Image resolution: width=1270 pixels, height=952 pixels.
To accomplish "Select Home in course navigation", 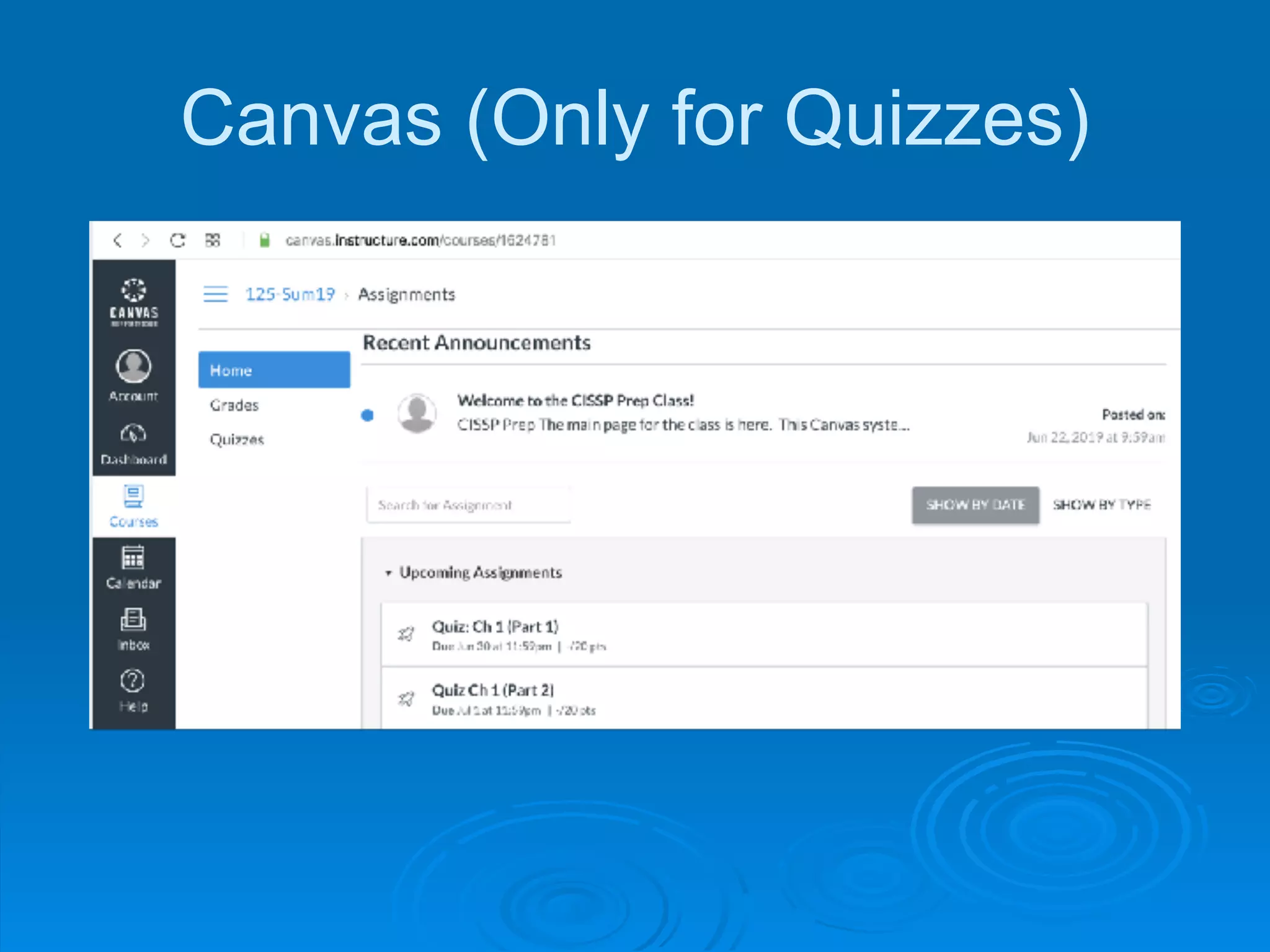I will tap(274, 370).
